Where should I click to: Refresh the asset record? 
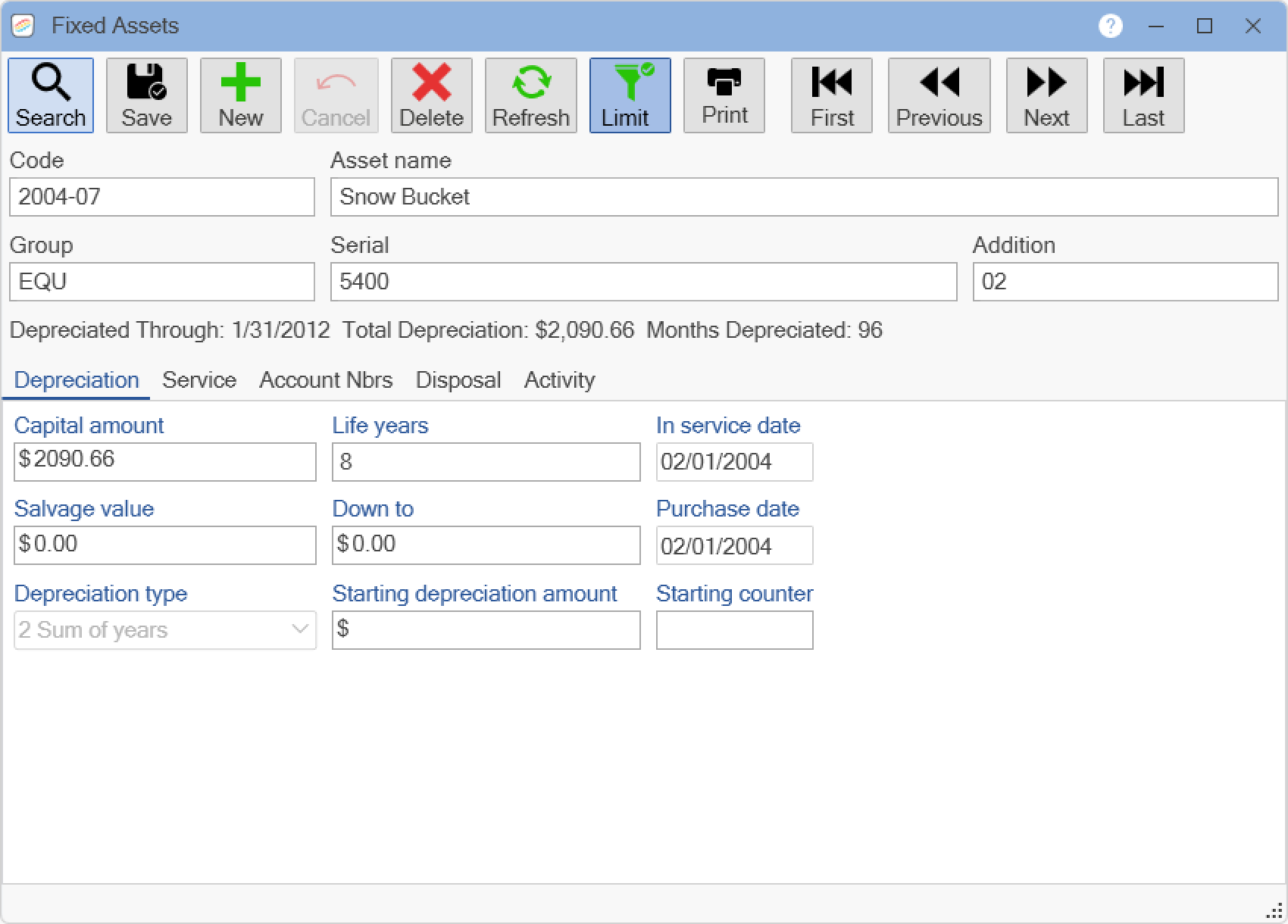coord(530,95)
